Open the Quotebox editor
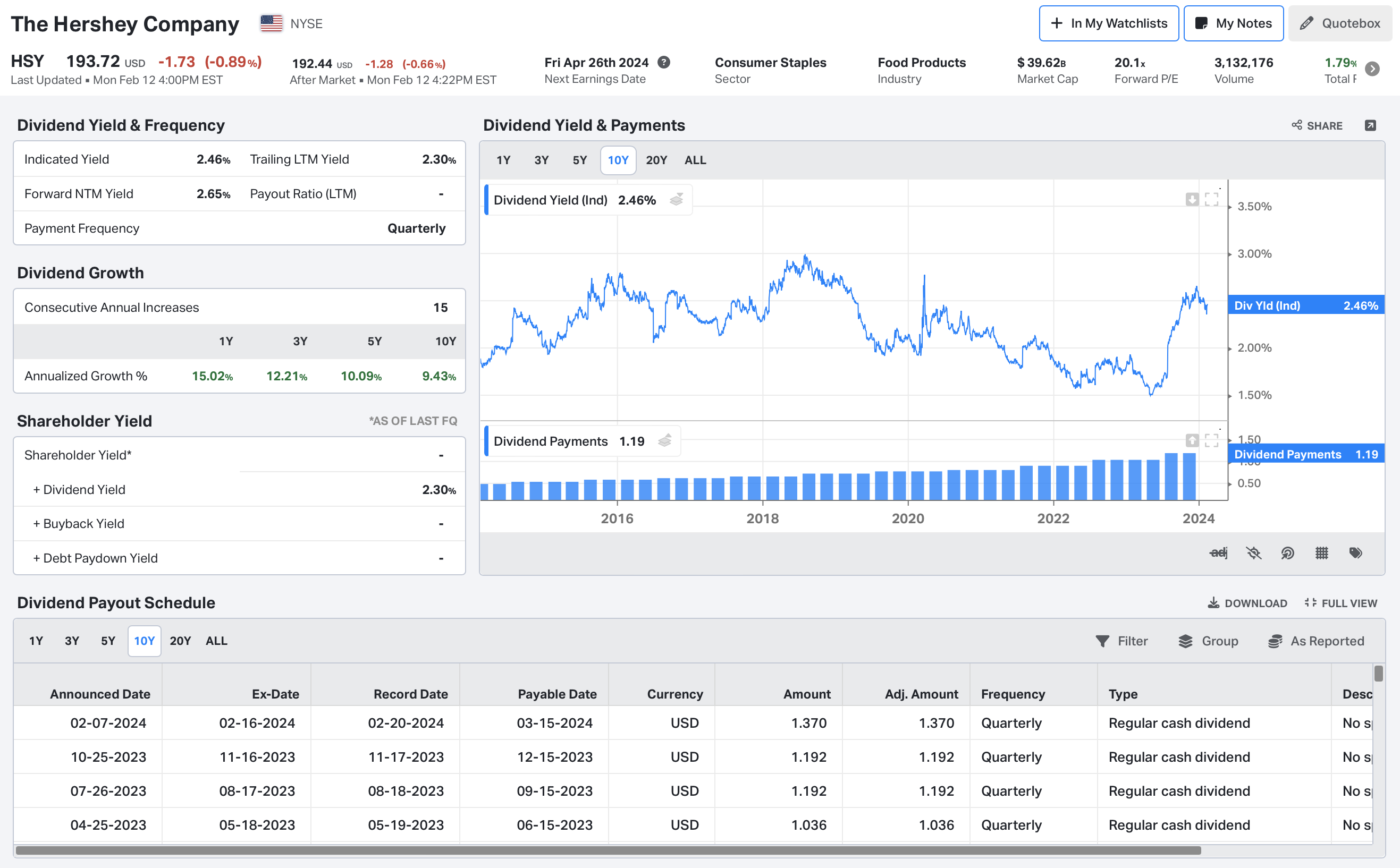The height and width of the screenshot is (868, 1400). pos(1340,23)
